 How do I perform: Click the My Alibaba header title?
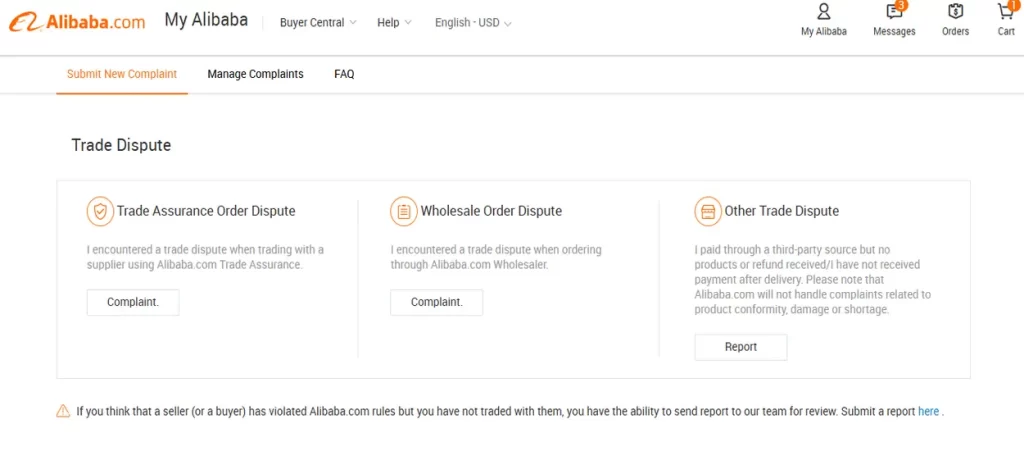pyautogui.click(x=206, y=21)
